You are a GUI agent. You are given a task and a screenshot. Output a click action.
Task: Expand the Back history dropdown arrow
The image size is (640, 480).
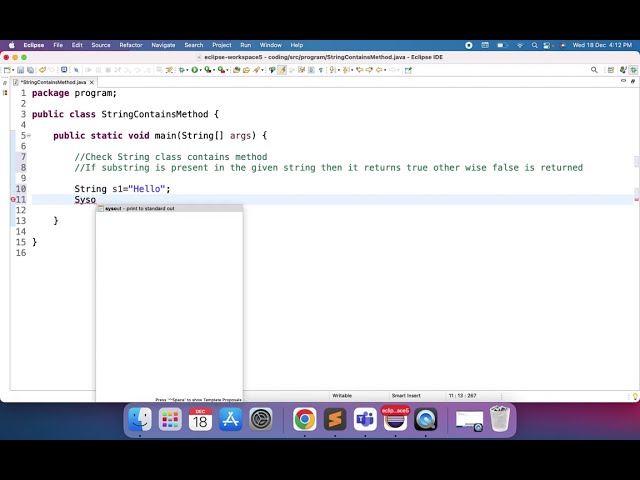coord(385,70)
